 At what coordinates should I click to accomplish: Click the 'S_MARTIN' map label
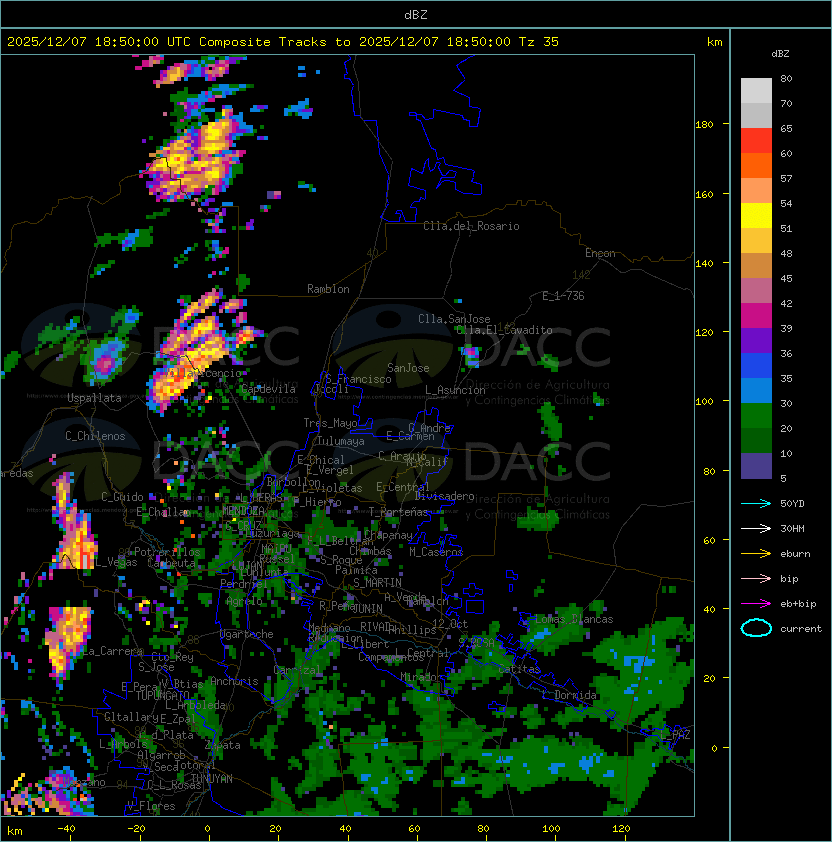click(377, 583)
